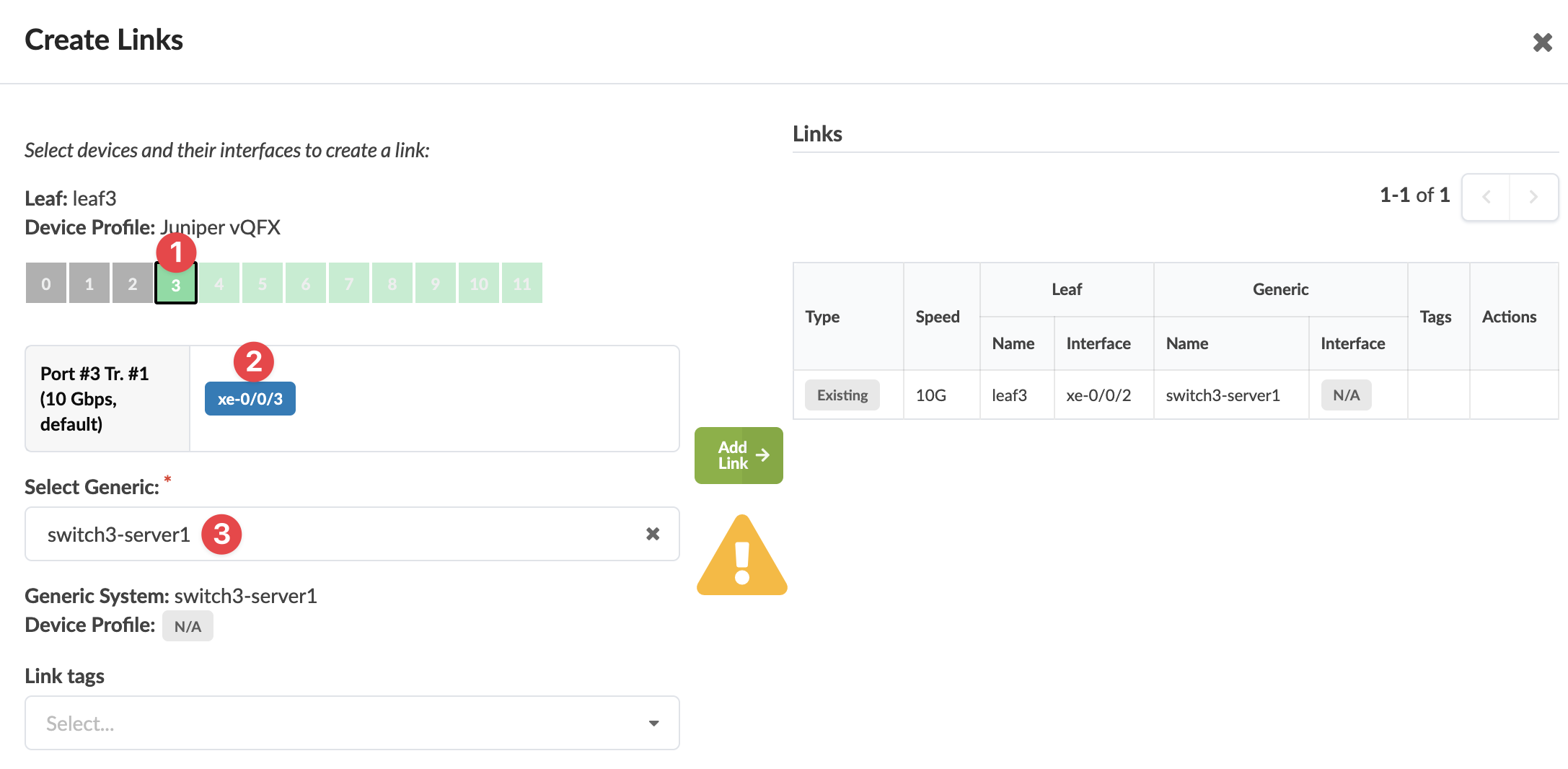Select the xe-0/0/3 interface tag
Image resolution: width=1568 pixels, height=769 pixels.
tap(250, 399)
